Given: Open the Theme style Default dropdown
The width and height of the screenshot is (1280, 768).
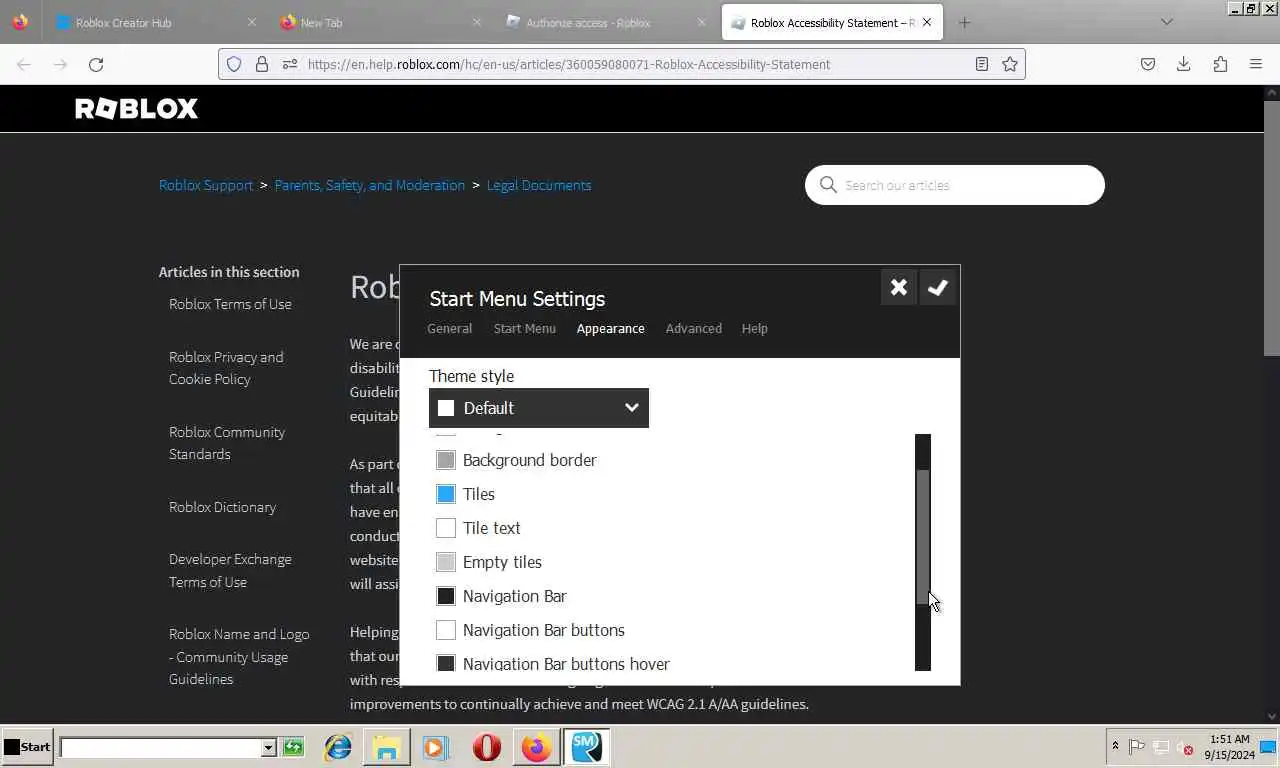Looking at the screenshot, I should pyautogui.click(x=539, y=408).
